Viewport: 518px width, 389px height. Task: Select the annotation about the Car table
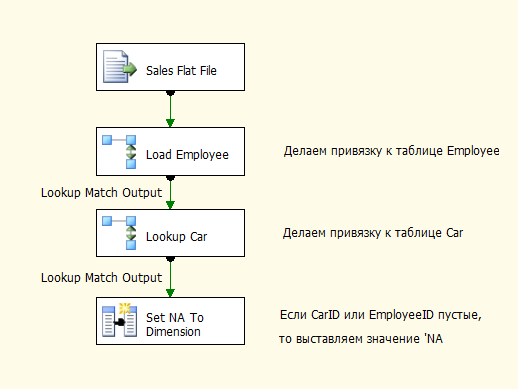pyautogui.click(x=373, y=233)
